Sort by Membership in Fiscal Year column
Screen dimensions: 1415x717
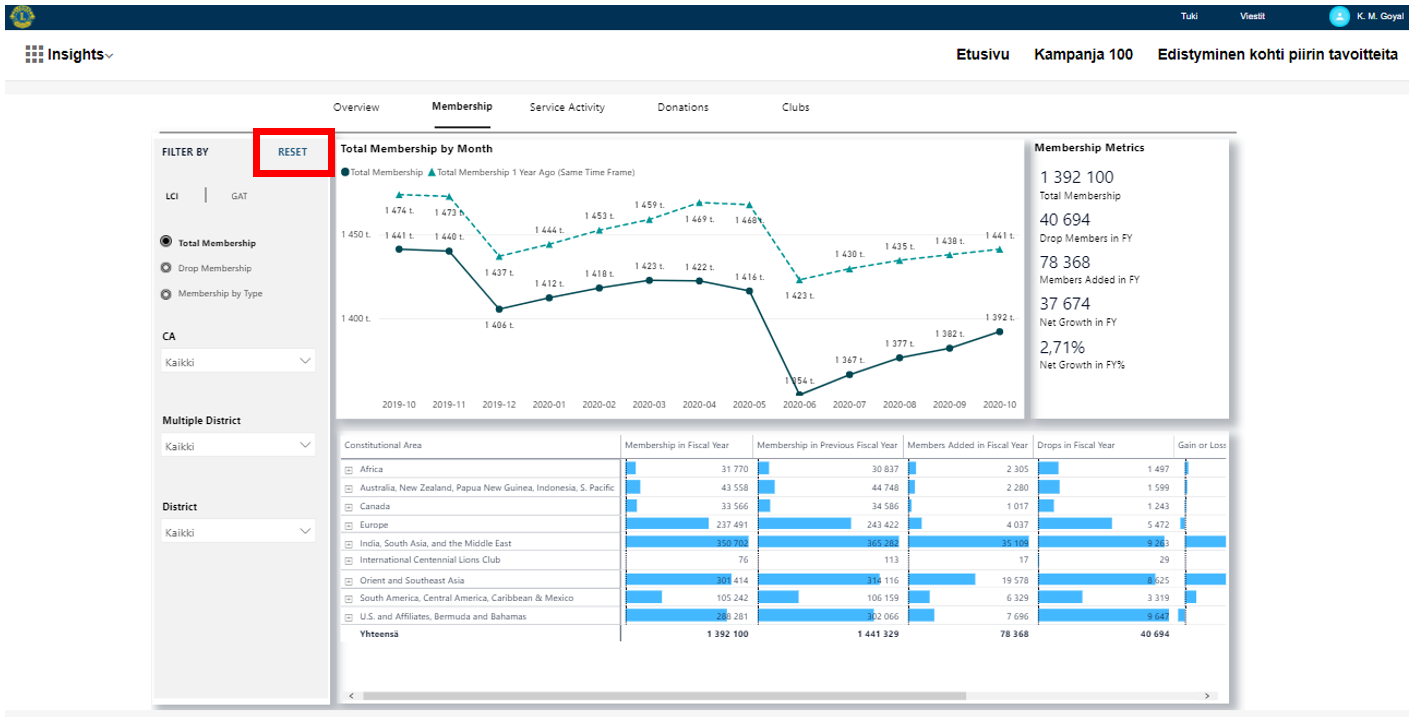tap(677, 445)
